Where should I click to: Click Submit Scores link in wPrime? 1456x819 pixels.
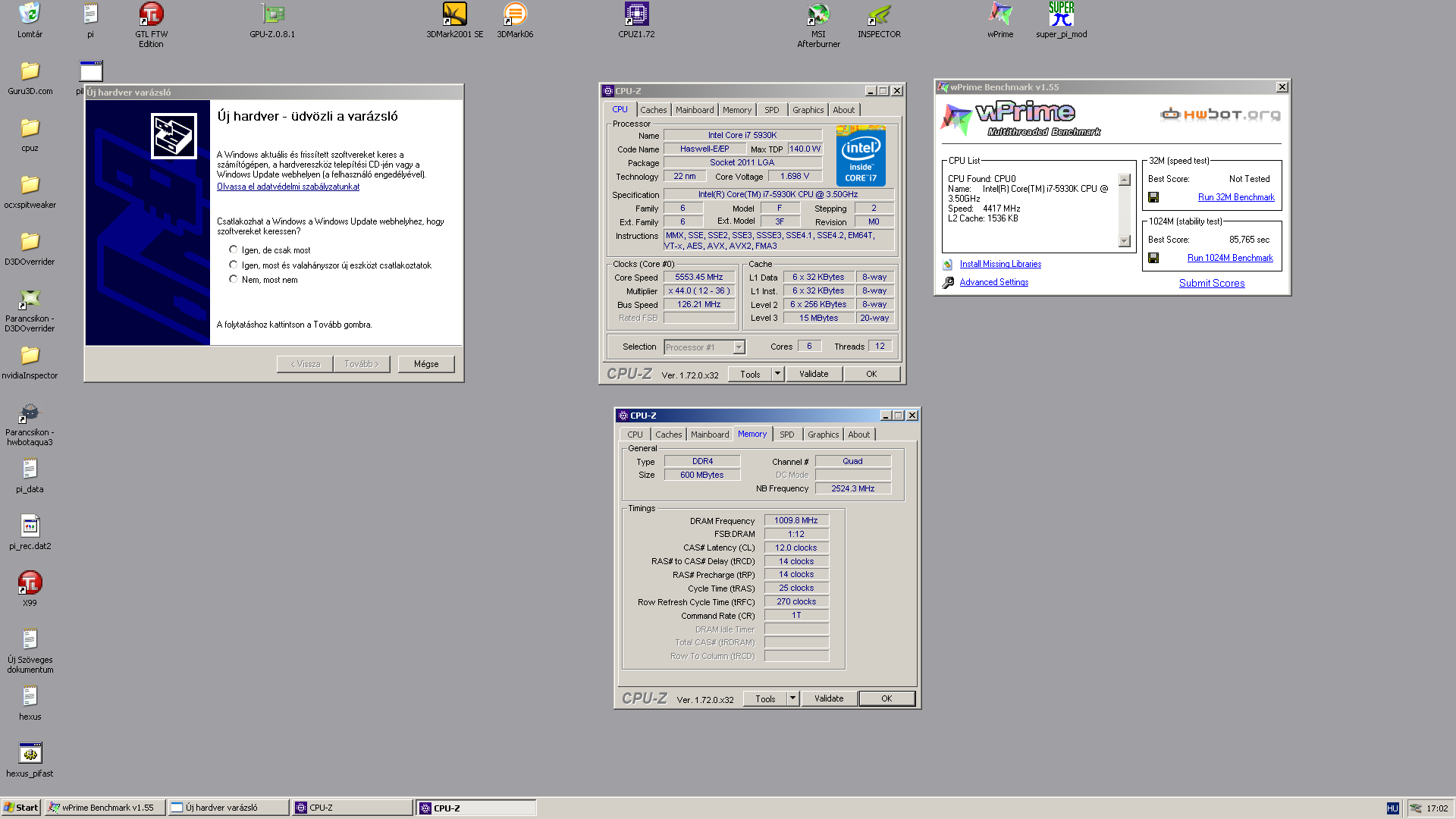1212,283
